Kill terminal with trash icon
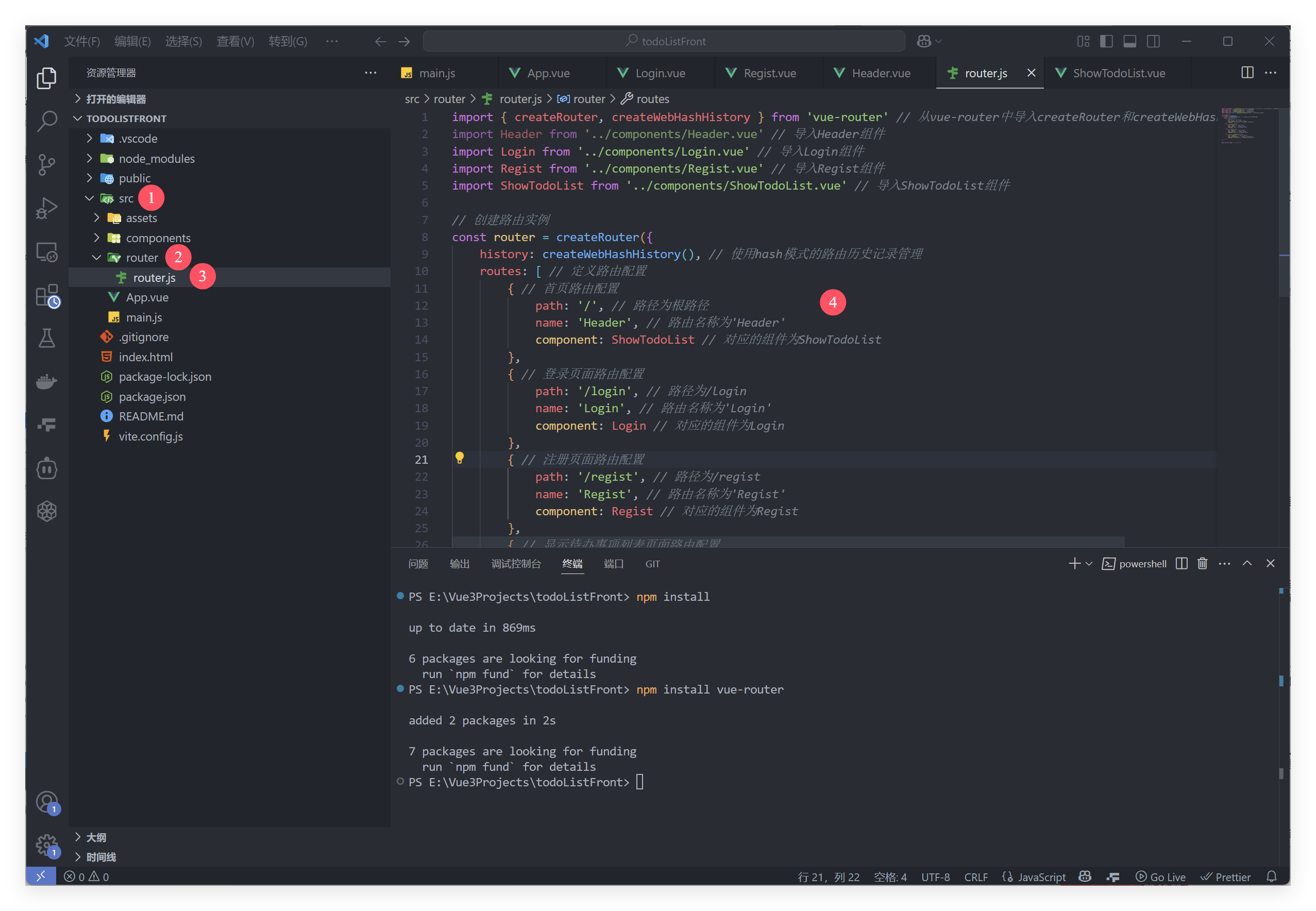Screen dimensions: 1316x911 pos(1203,564)
